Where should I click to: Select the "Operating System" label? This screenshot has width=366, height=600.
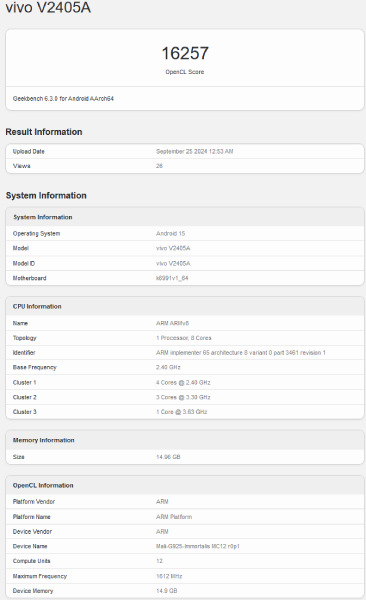[36, 234]
